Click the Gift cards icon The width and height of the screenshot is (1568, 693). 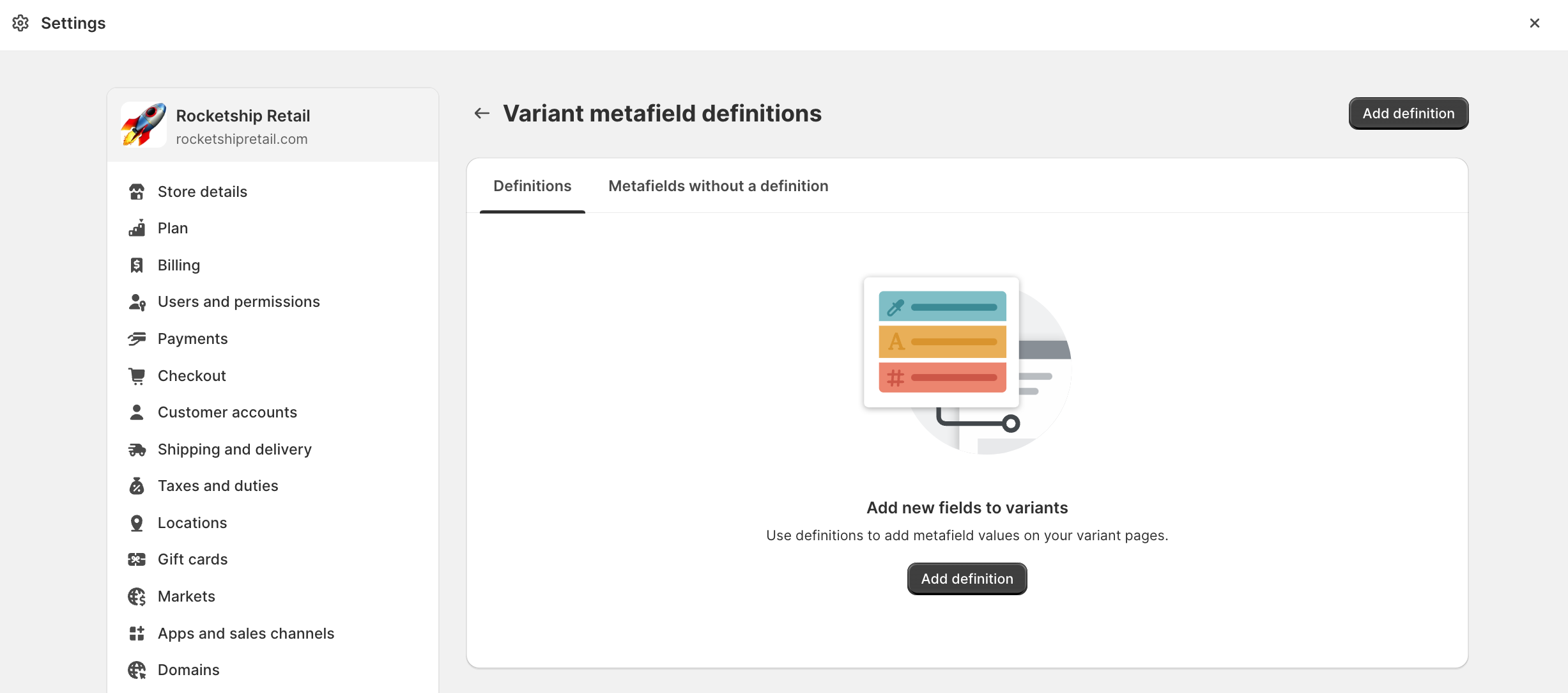(x=137, y=559)
